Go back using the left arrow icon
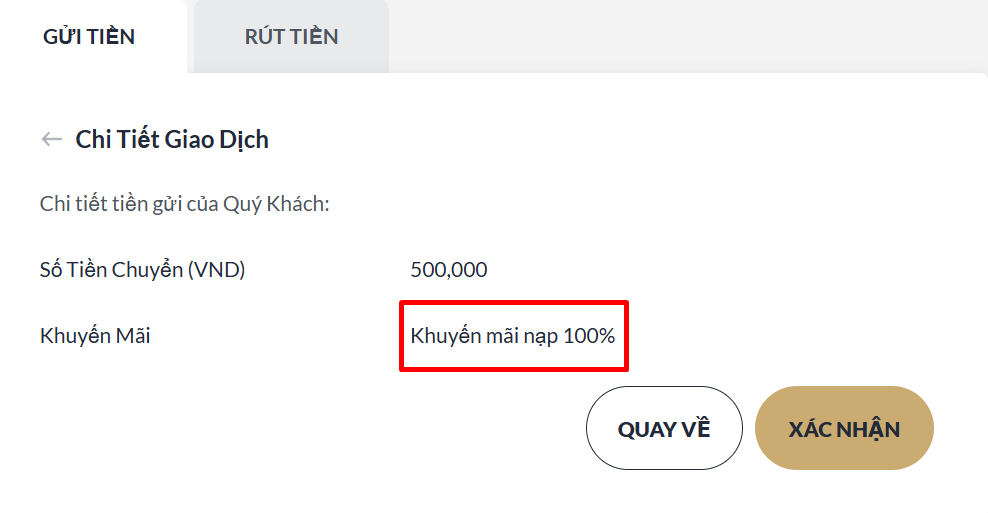 click(x=51, y=139)
